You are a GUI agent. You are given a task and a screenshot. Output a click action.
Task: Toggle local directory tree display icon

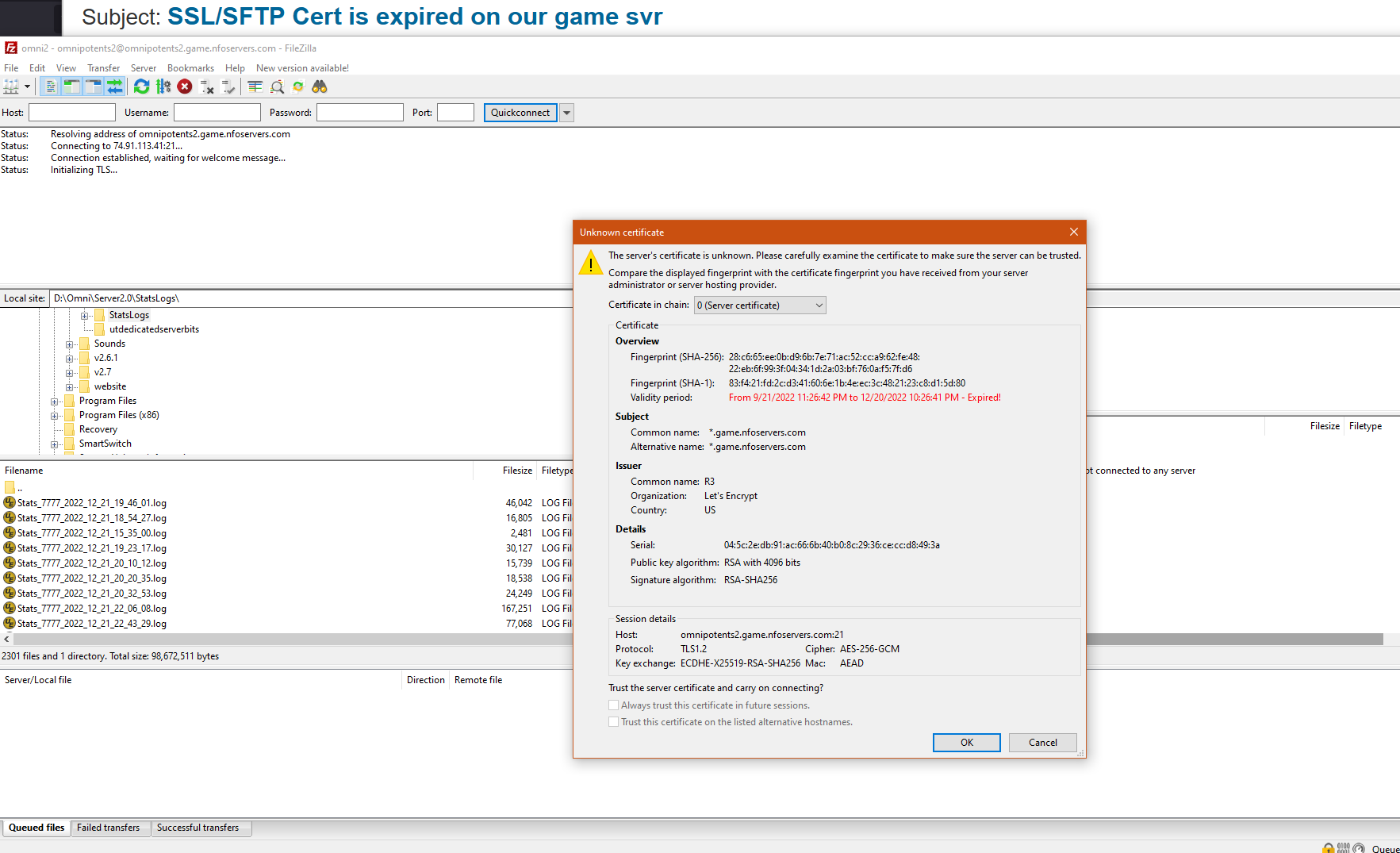tap(71, 86)
